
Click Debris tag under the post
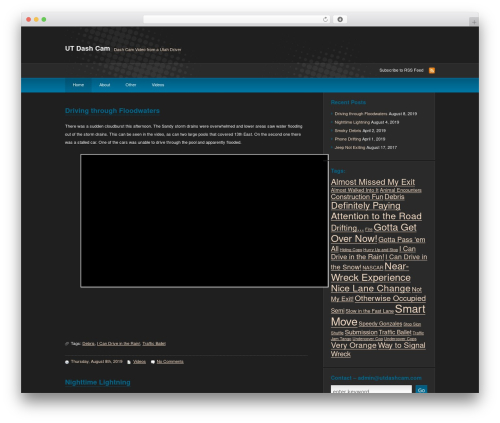click(x=88, y=344)
